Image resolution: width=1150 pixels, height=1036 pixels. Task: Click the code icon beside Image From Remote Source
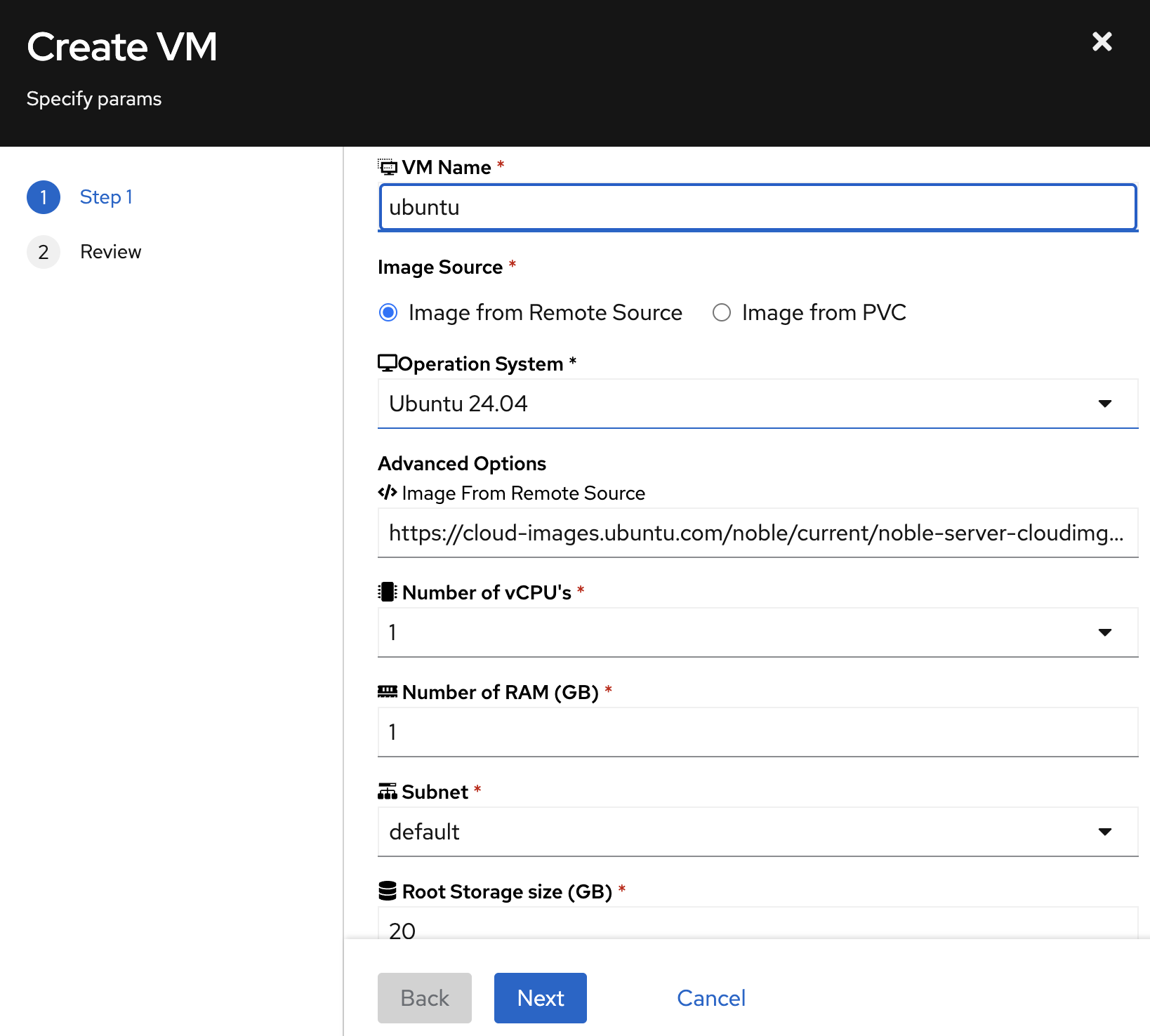[388, 493]
